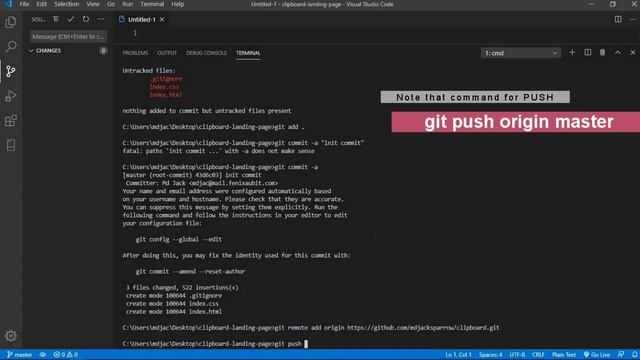Split the editor to the right
This screenshot has width=640, height=360.
(x=618, y=19)
